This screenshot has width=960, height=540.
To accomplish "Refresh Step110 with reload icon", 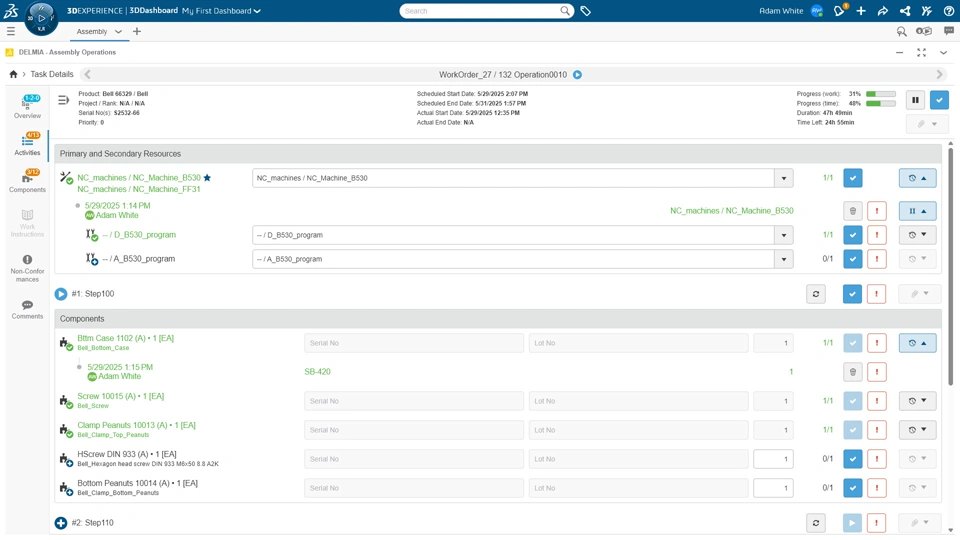I will click(816, 523).
